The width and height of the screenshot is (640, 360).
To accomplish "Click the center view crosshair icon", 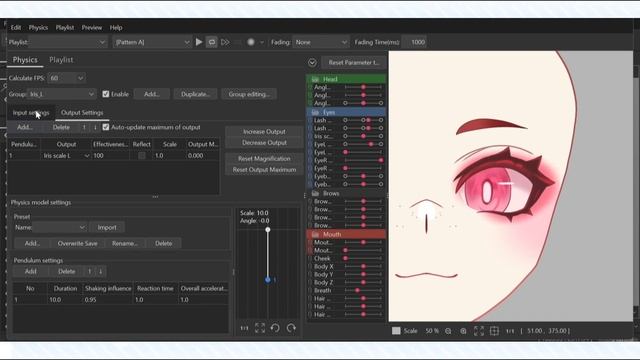I will (494, 331).
